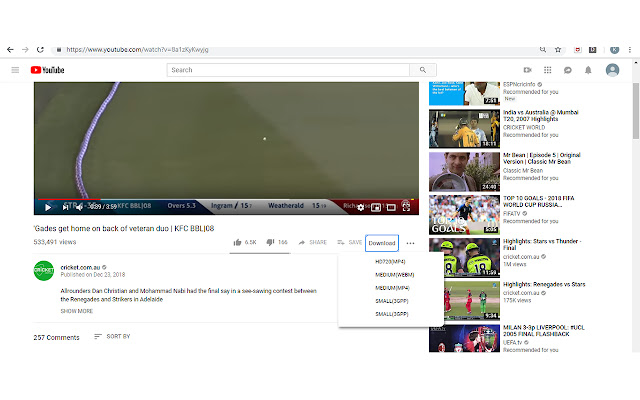The height and width of the screenshot is (400, 640).
Task: Open Mr Bean Episode 5 thumbnail
Action: [464, 172]
